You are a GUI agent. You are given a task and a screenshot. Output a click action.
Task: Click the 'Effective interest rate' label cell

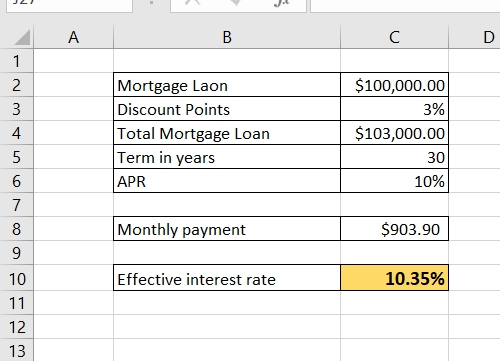[x=227, y=278]
